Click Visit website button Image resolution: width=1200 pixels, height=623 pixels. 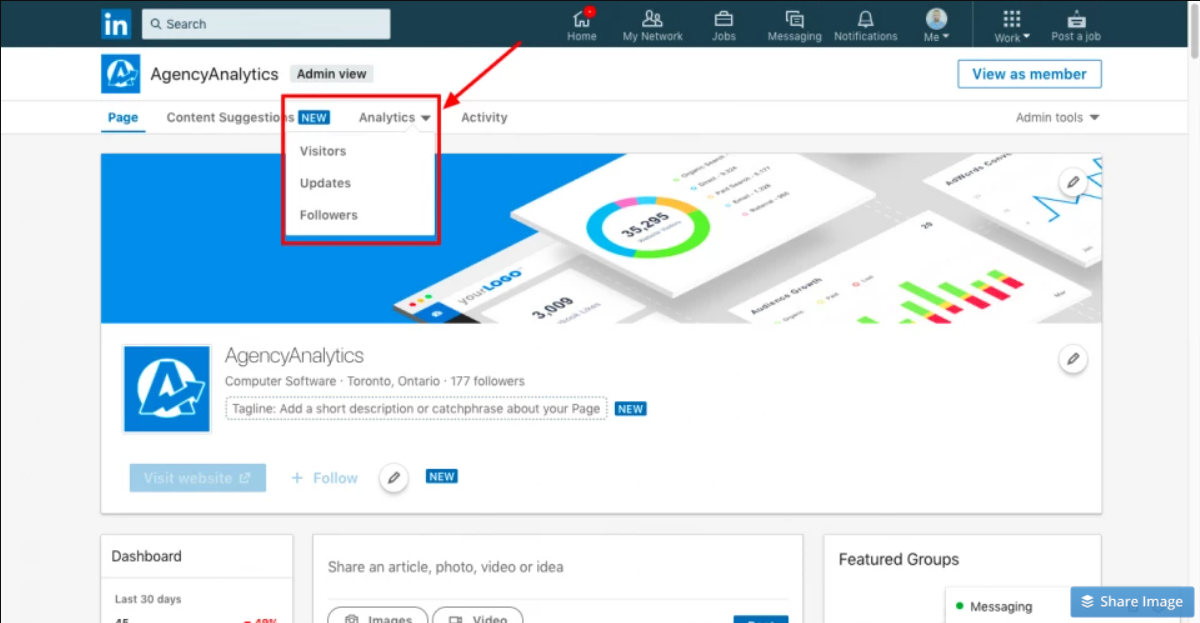click(x=198, y=478)
